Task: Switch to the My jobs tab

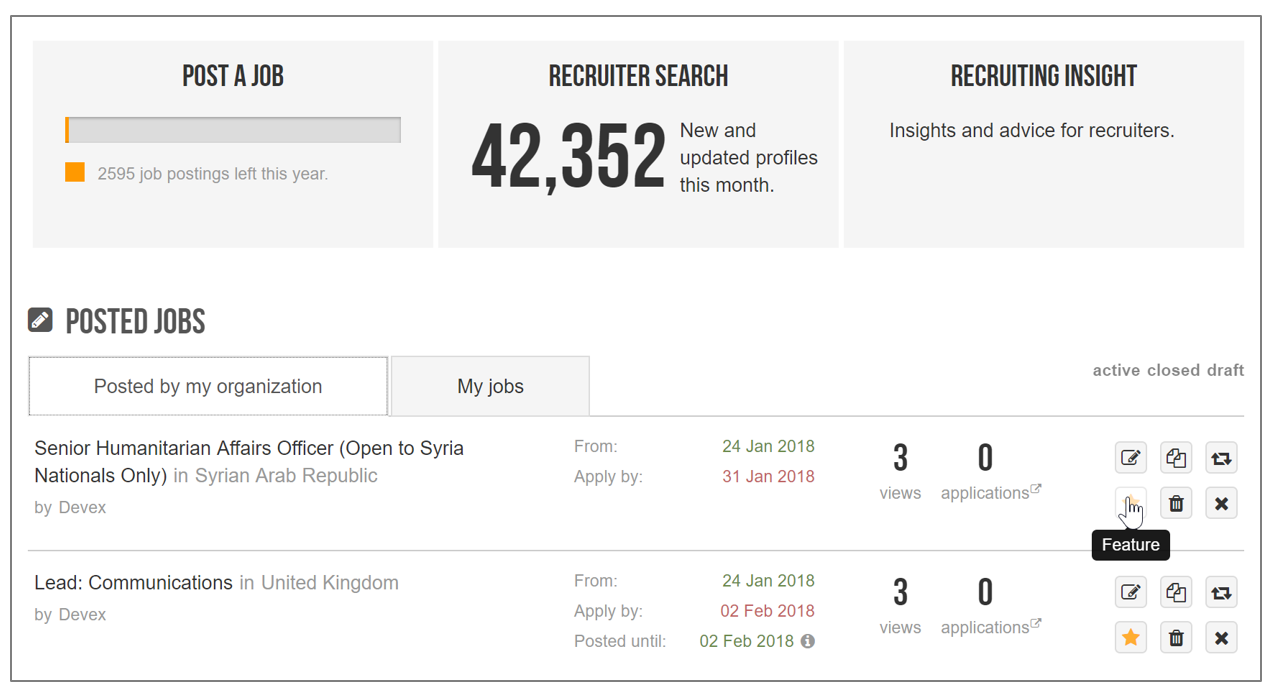Action: coord(490,386)
